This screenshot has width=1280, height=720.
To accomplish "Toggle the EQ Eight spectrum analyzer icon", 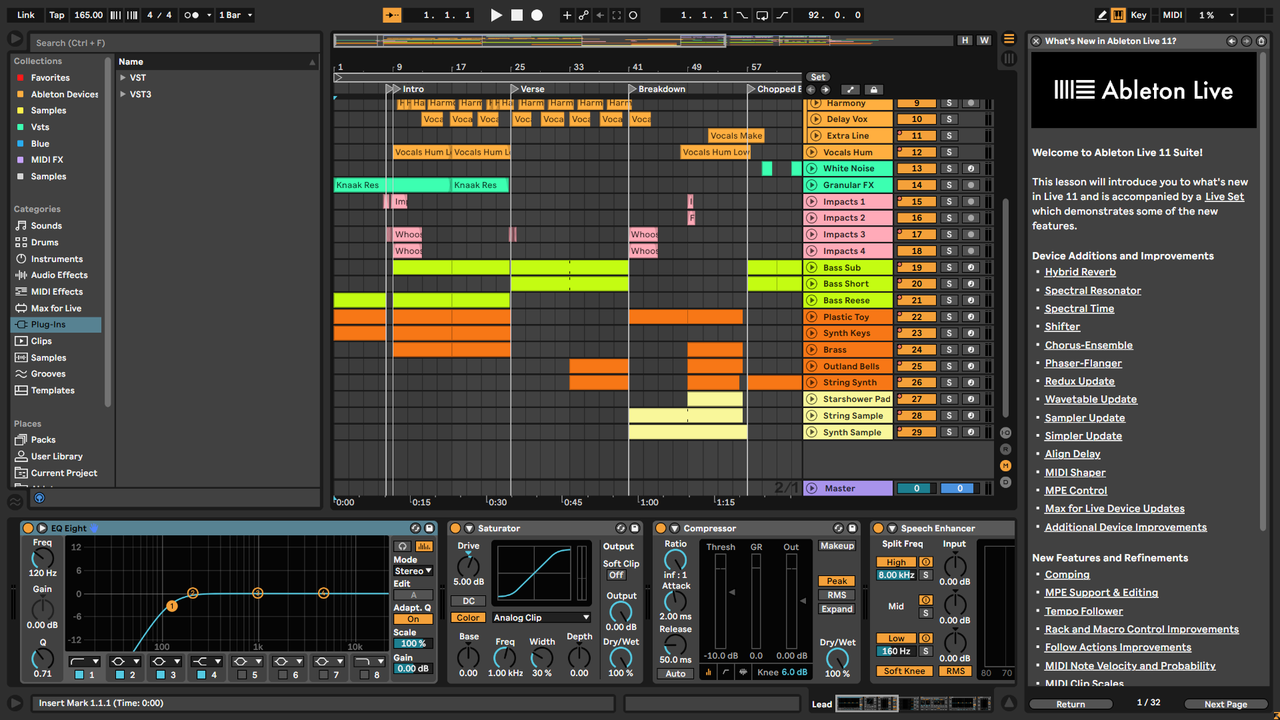I will click(424, 546).
